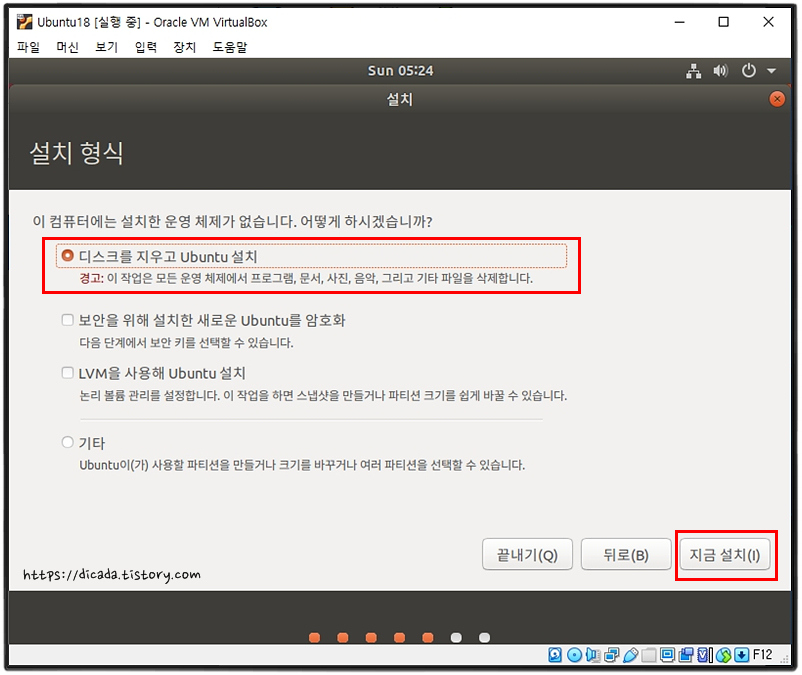Click the '설치 형식' heading text
802x675 pixels.
click(77, 152)
